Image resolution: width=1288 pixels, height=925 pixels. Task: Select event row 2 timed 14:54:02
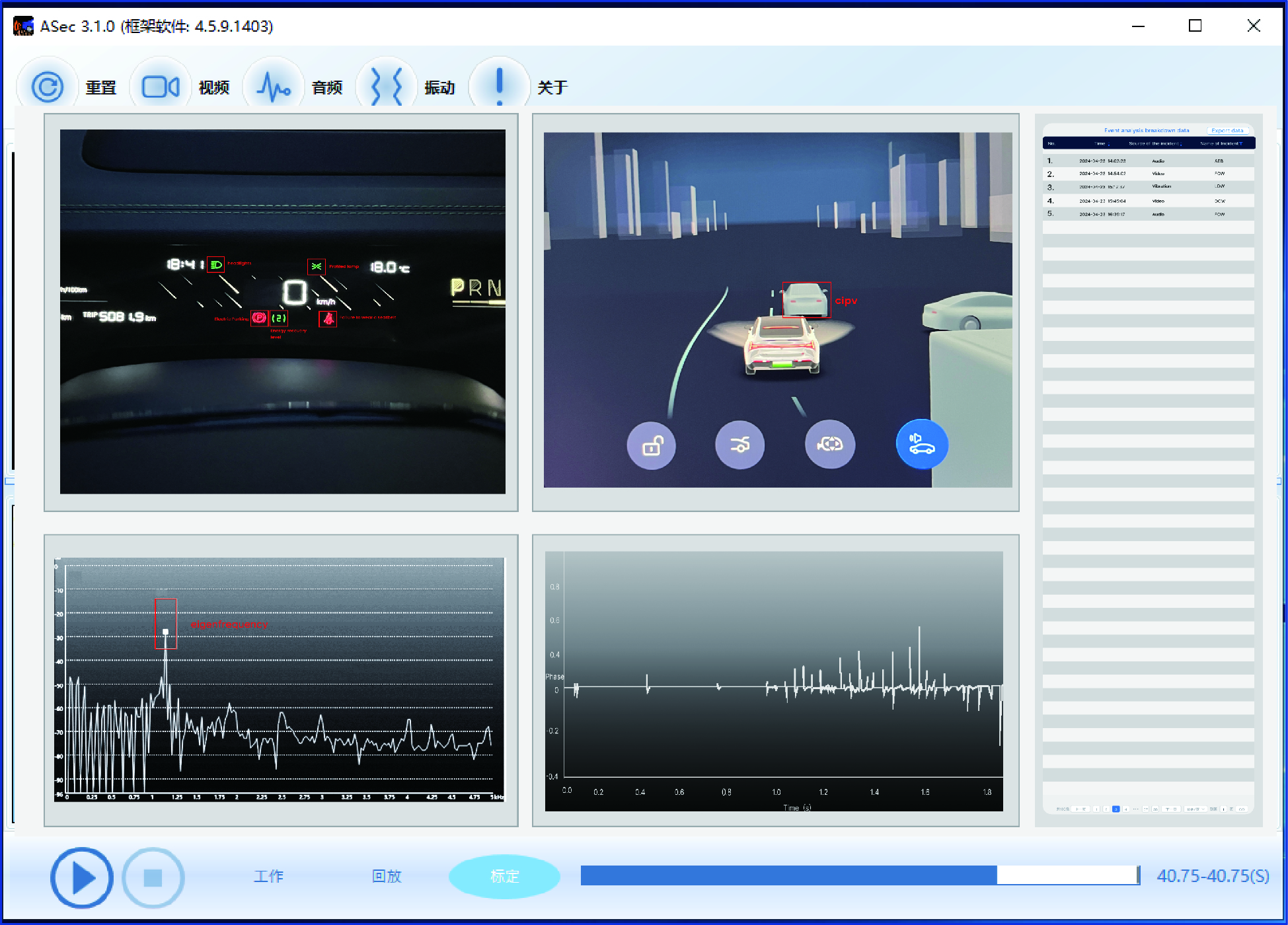[1149, 174]
